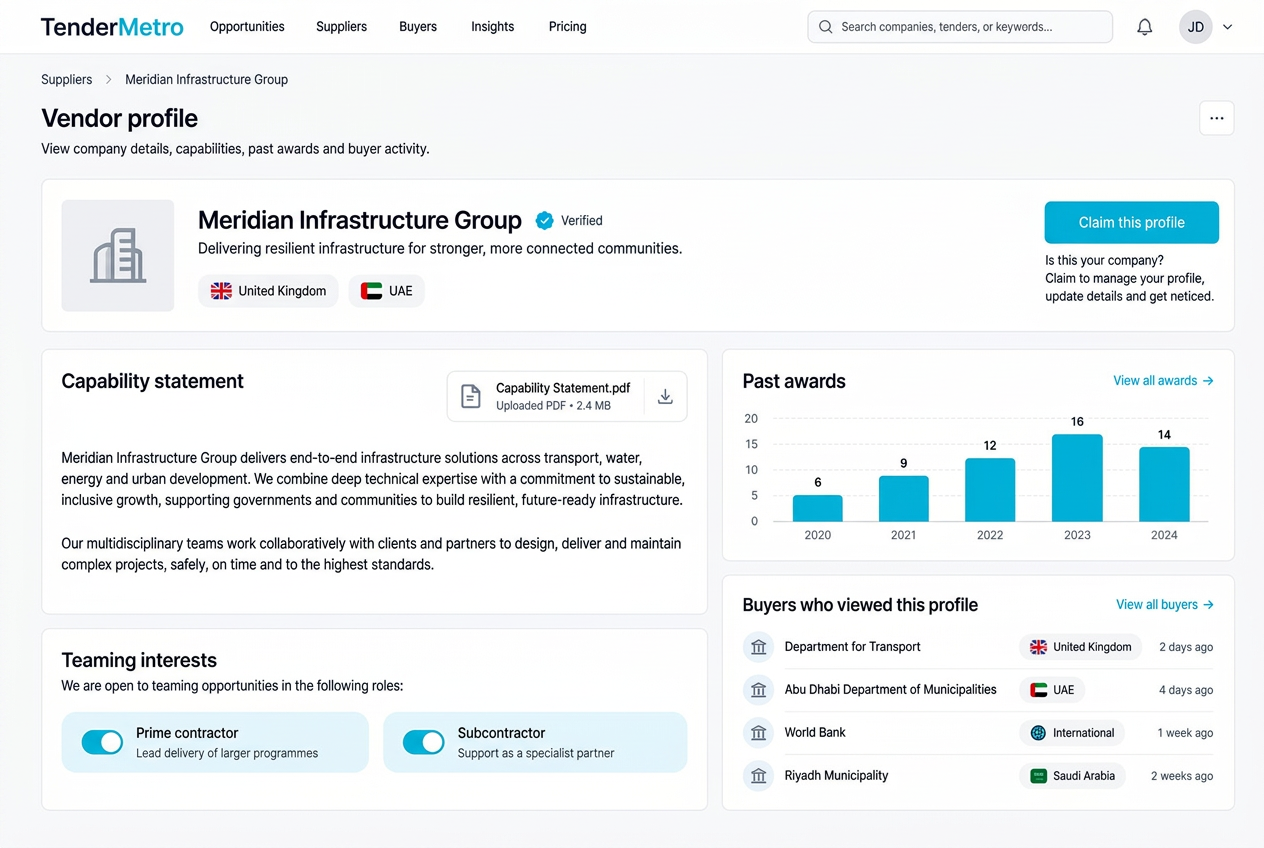
Task: Open the Insights nav item
Action: pos(493,27)
